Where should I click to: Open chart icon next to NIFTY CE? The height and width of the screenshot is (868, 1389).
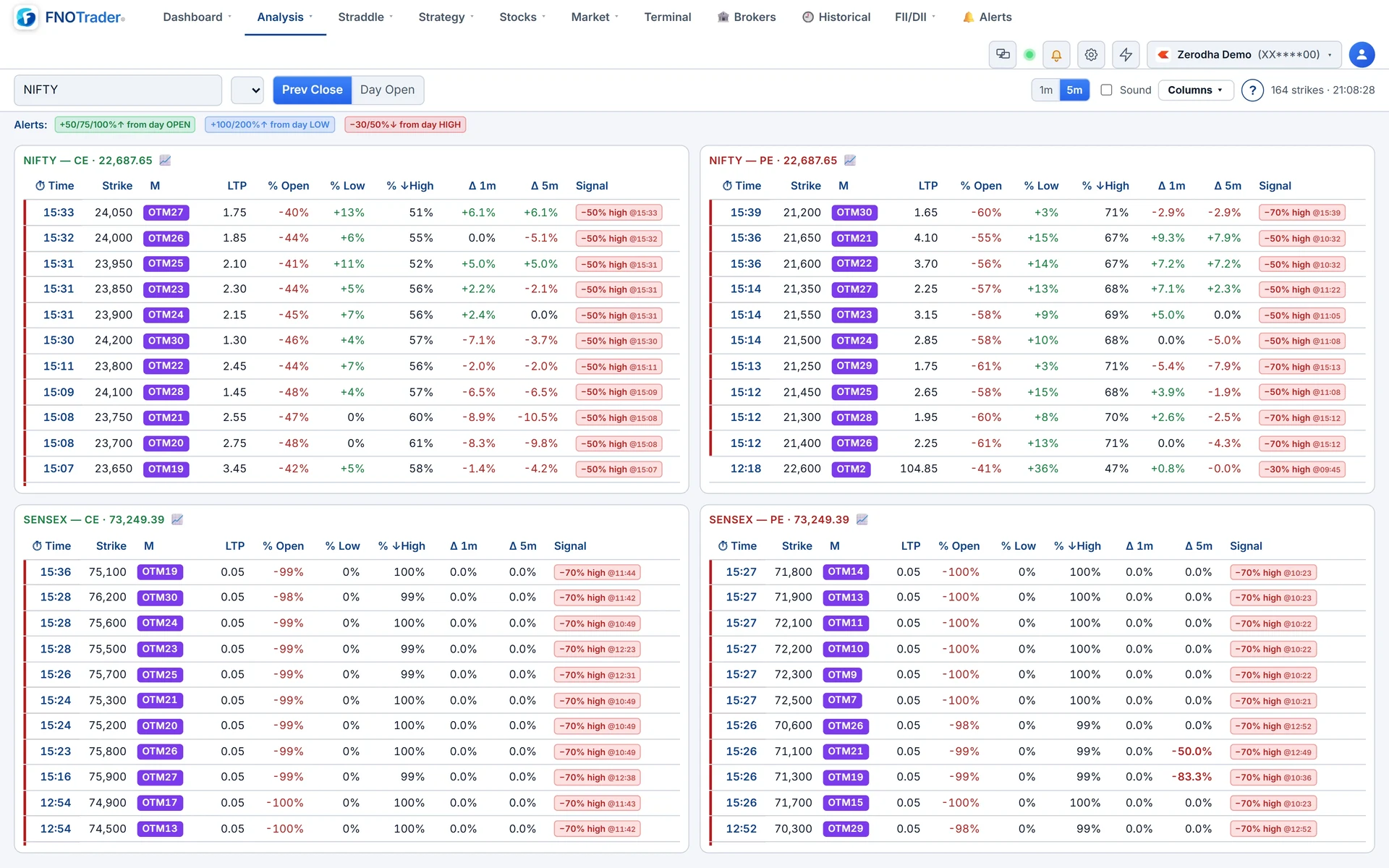point(165,160)
